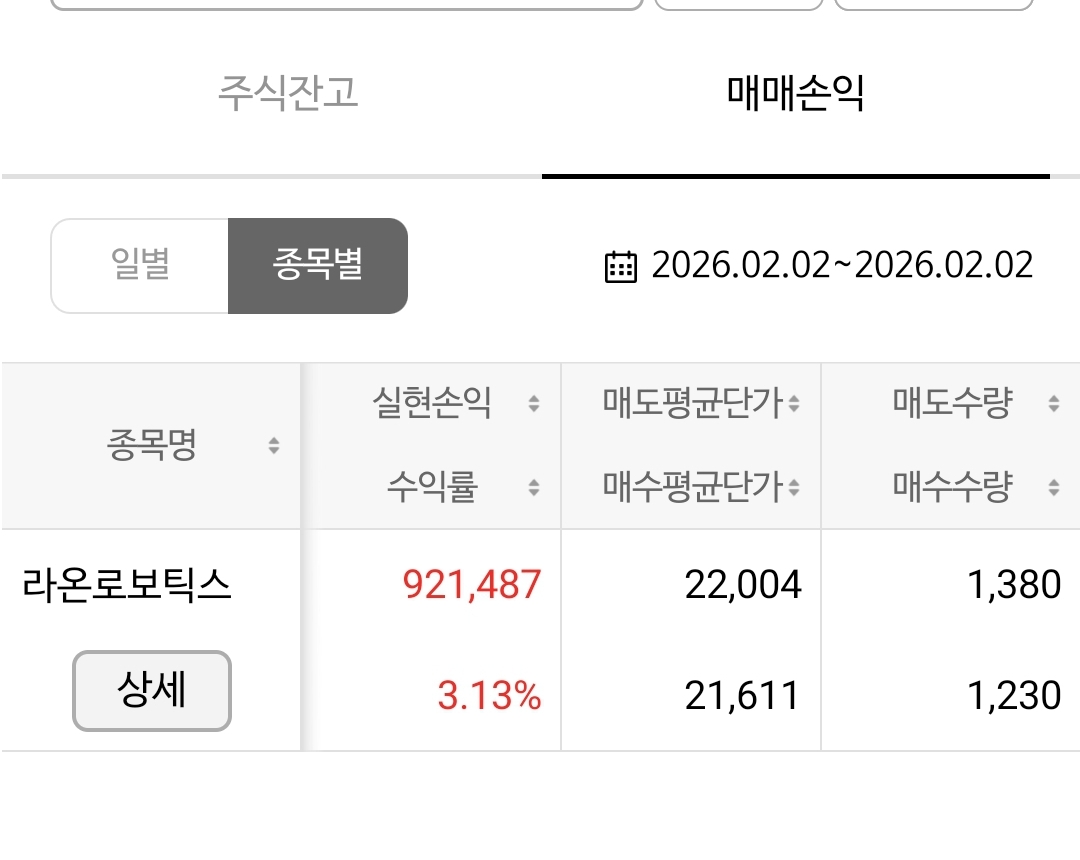Change the 2026.02.02~2026.02.02 date range

point(842,266)
